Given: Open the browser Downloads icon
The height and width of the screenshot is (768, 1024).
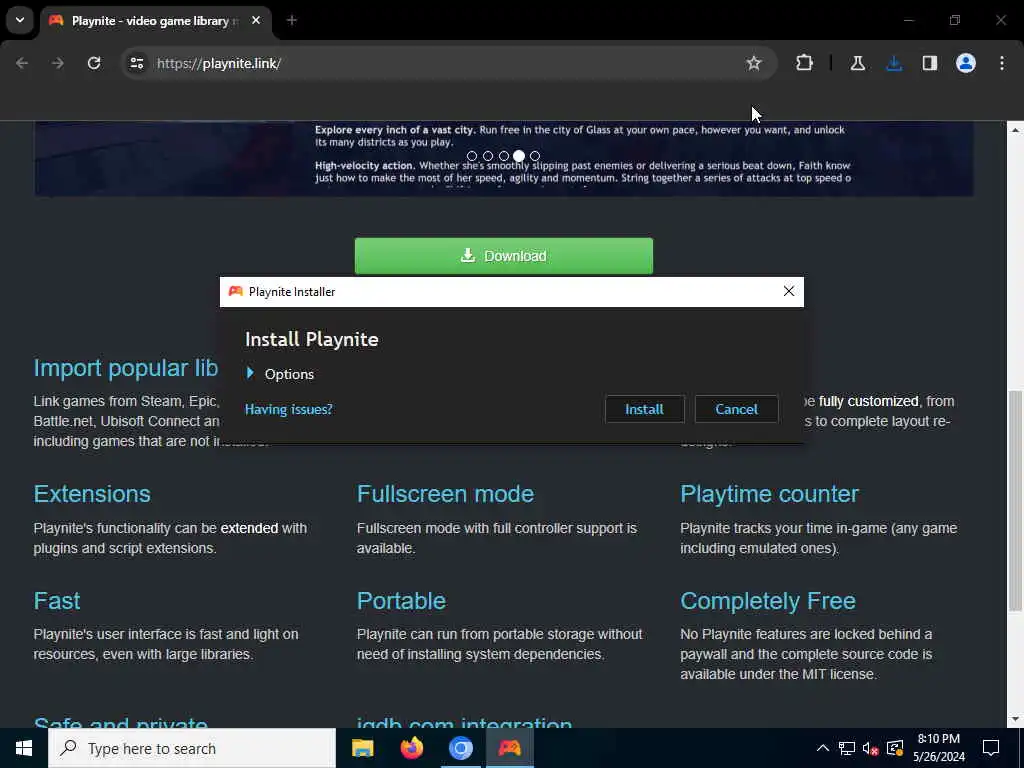Looking at the screenshot, I should pos(894,63).
